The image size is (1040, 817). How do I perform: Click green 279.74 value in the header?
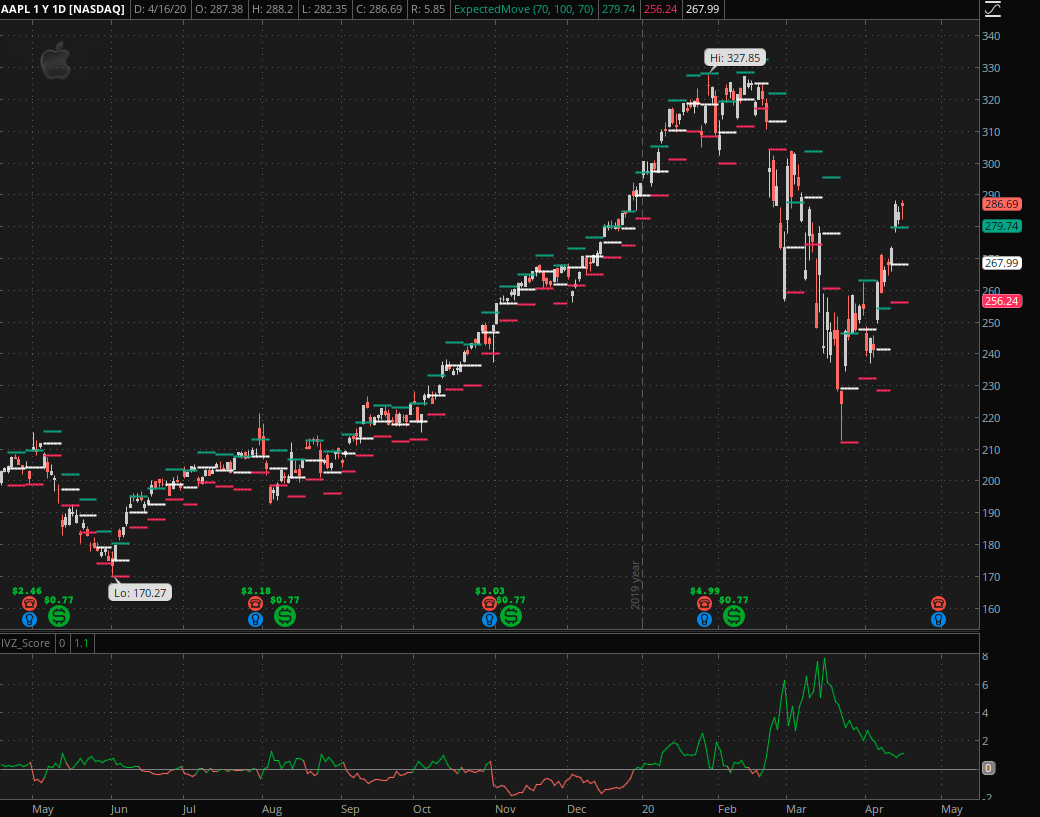point(618,9)
